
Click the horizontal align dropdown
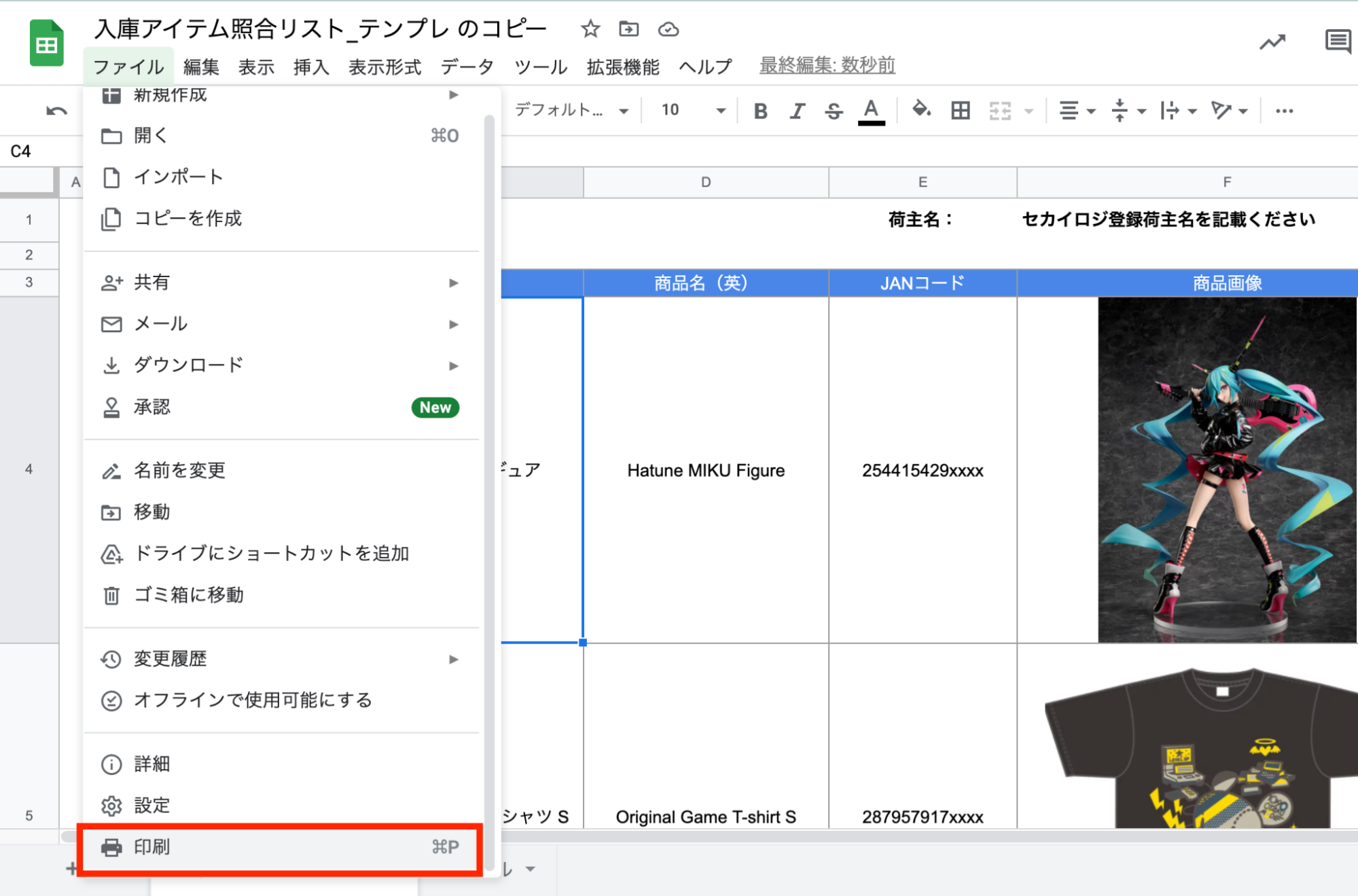[x=1077, y=111]
